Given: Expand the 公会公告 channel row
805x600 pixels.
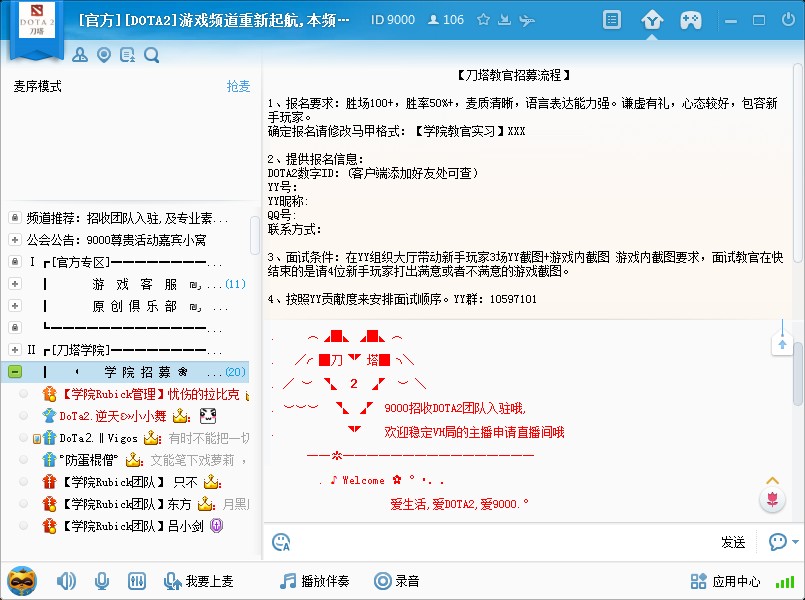Looking at the screenshot, I should [15, 240].
